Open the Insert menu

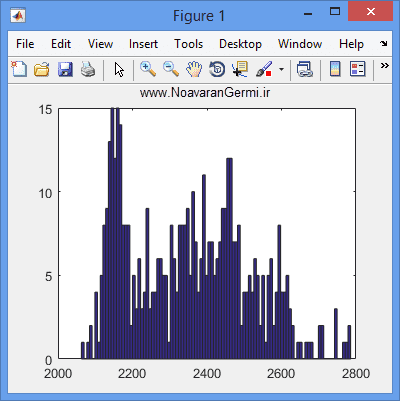coord(143,44)
